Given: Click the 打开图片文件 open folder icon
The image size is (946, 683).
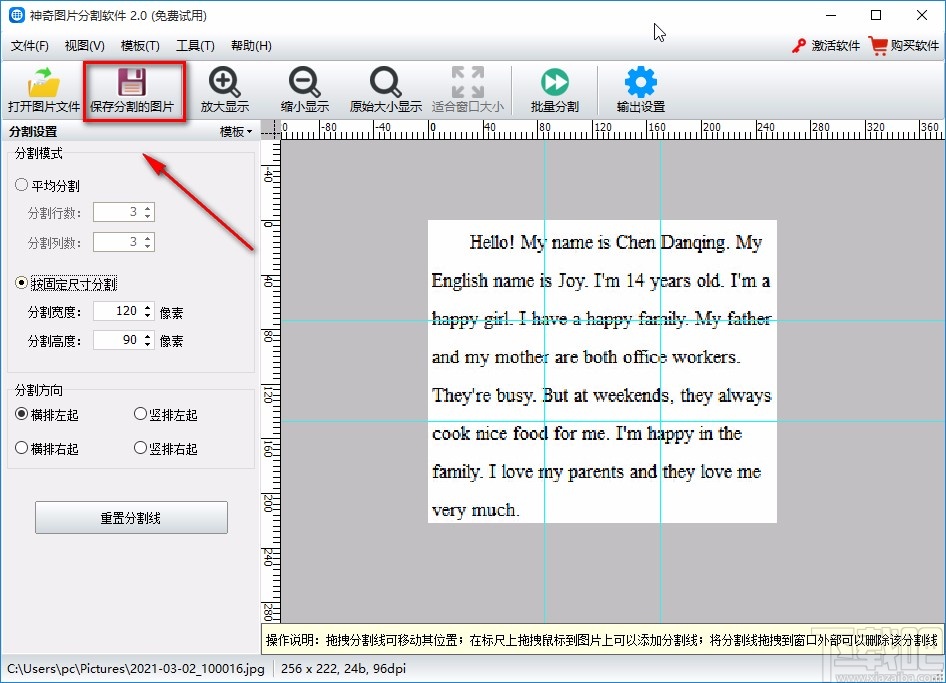Looking at the screenshot, I should (43, 83).
